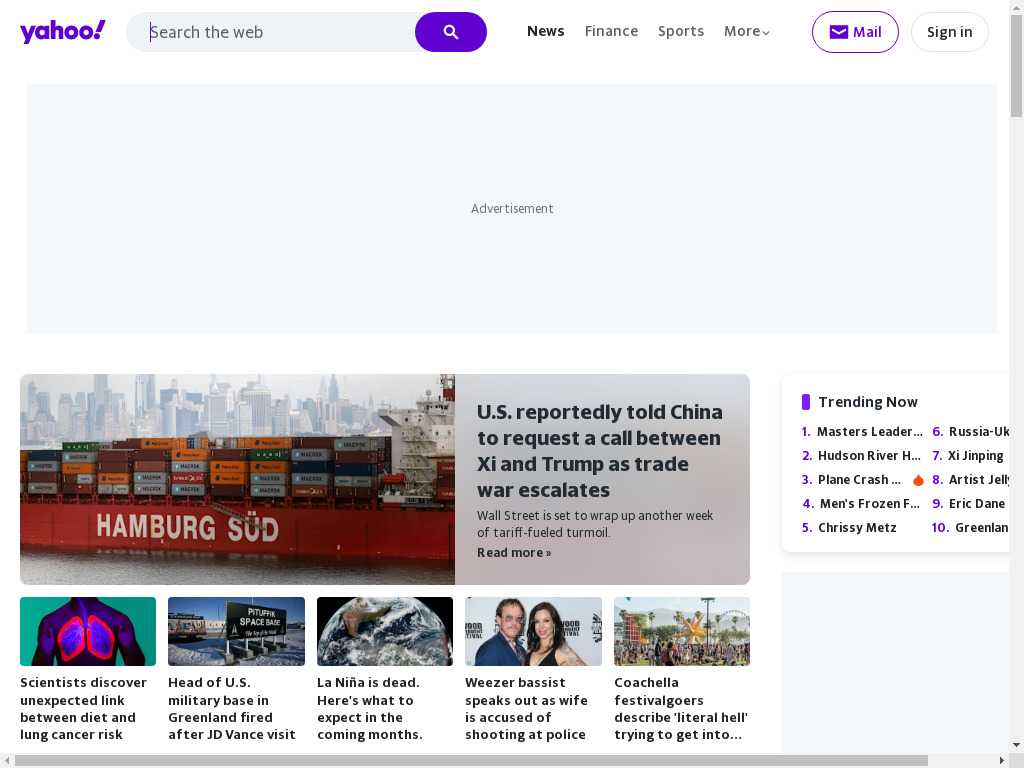Viewport: 1024px width, 768px height.
Task: Open the Coachella festival crowd thumbnail
Action: pos(682,632)
